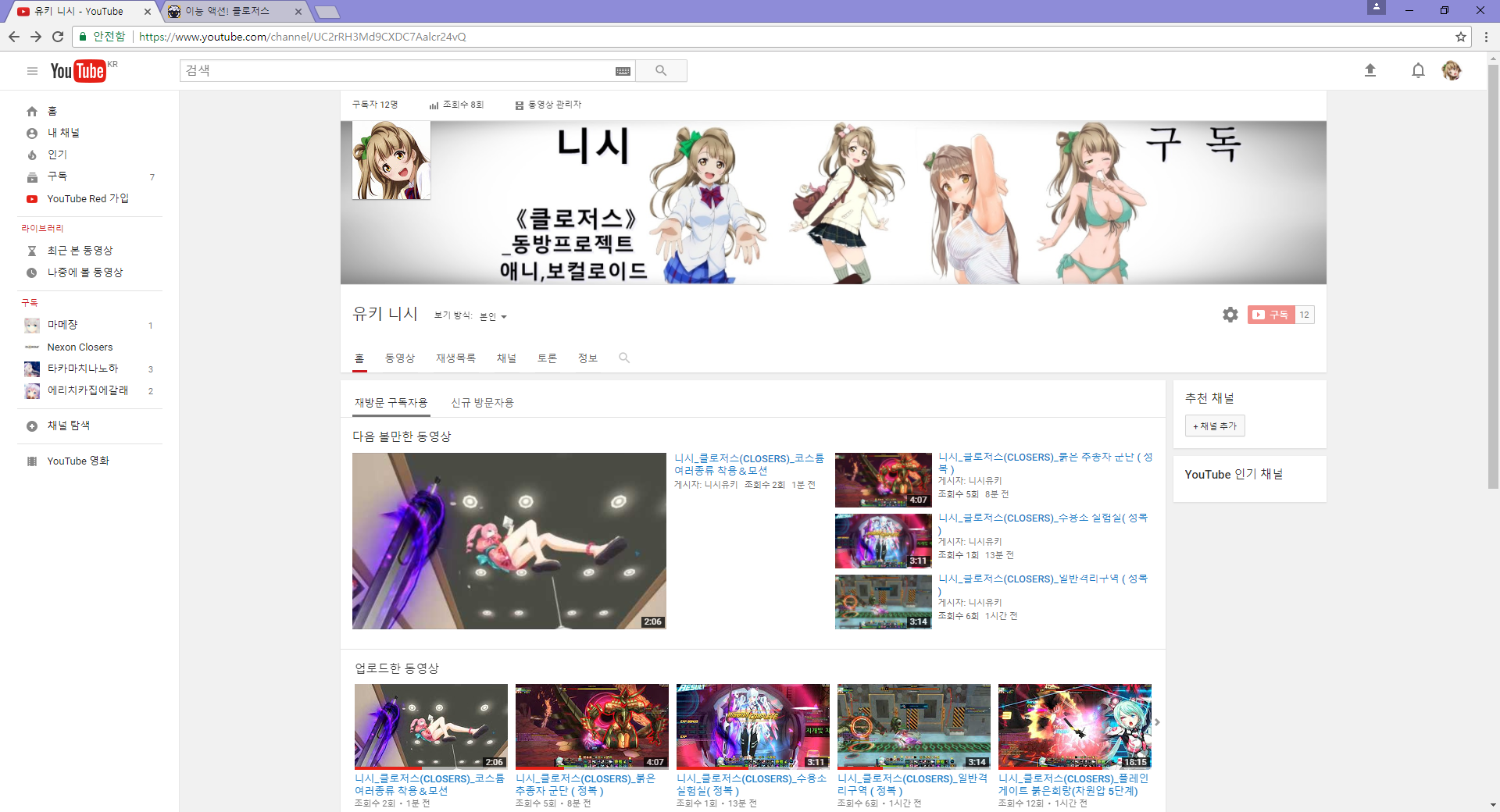
Task: Click 구독자 12명 subscribers link
Action: click(375, 105)
